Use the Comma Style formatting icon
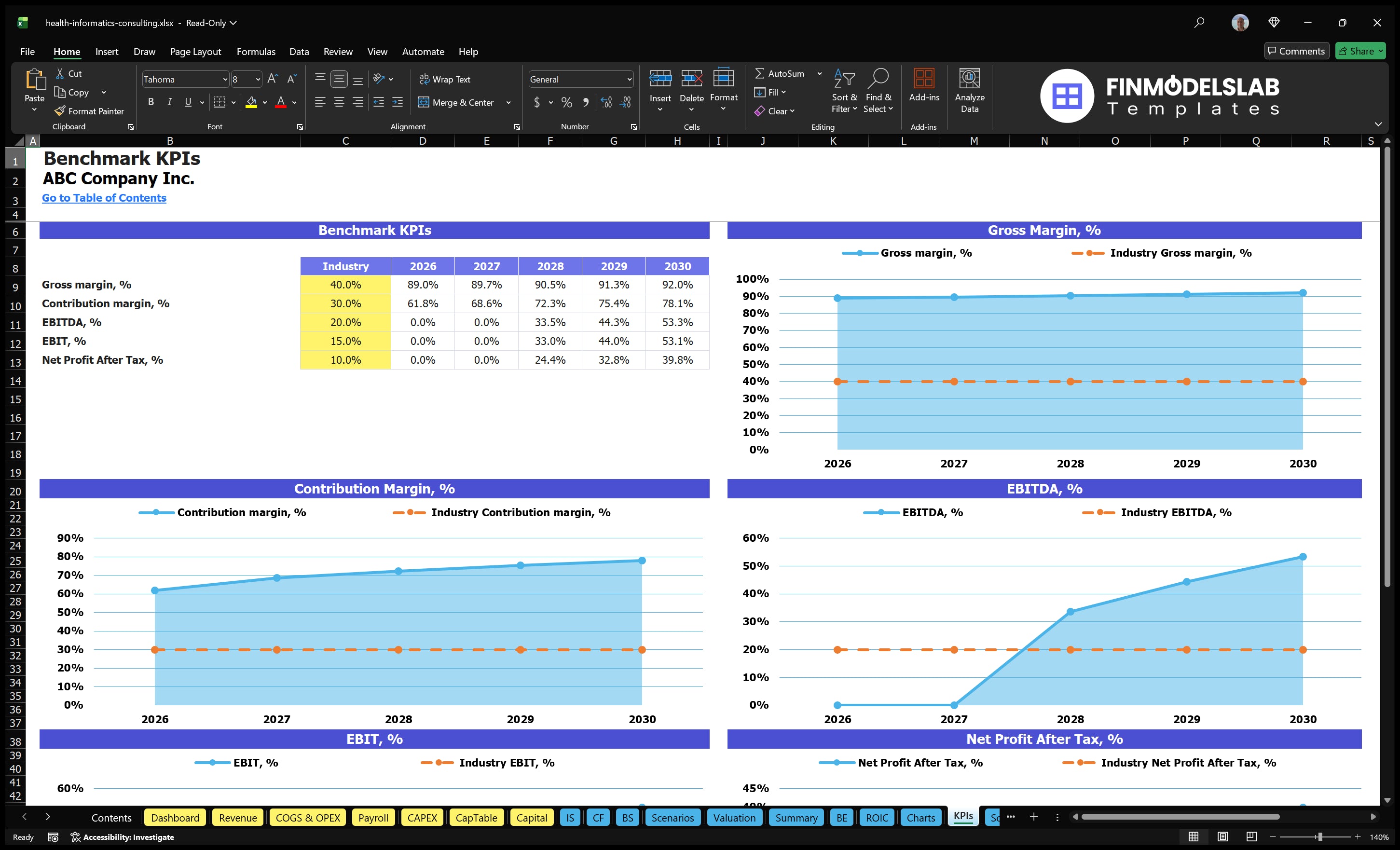 586,102
